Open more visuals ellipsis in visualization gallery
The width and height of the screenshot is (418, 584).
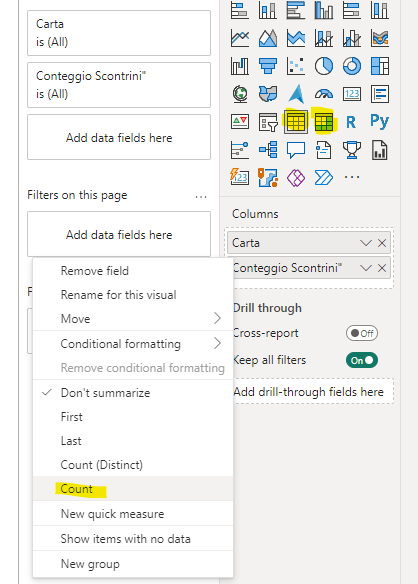(352, 177)
